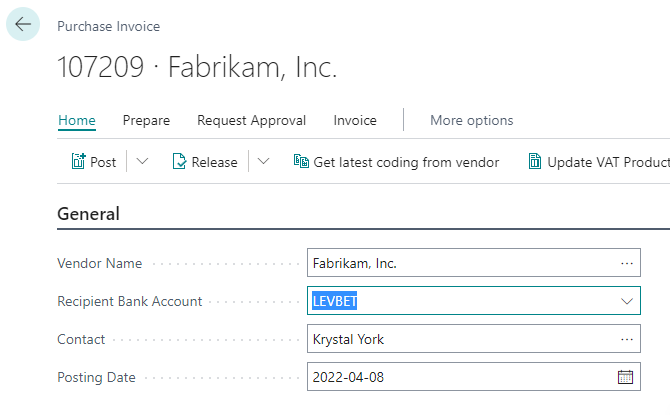Expand the Post options dropdown arrow

pyautogui.click(x=142, y=162)
